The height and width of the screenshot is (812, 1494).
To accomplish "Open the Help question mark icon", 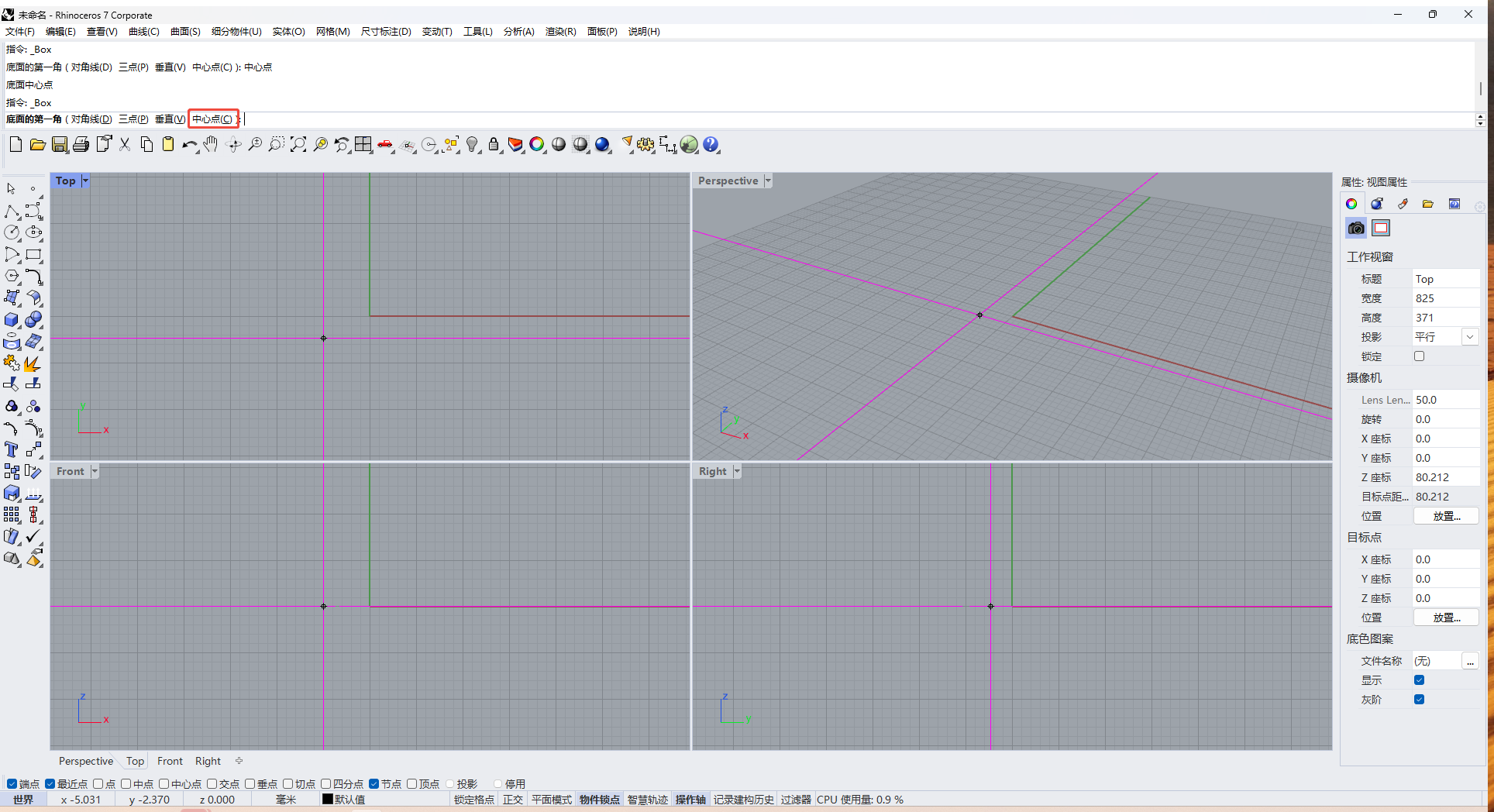I will [x=710, y=145].
